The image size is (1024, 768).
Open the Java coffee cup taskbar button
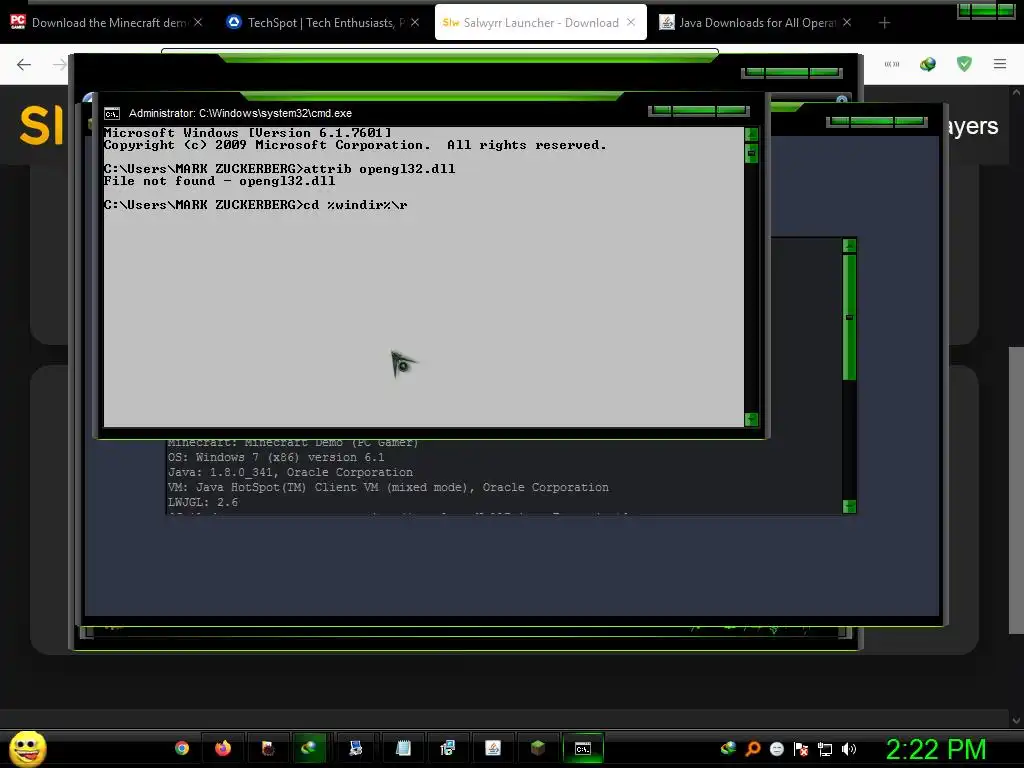pyautogui.click(x=493, y=748)
